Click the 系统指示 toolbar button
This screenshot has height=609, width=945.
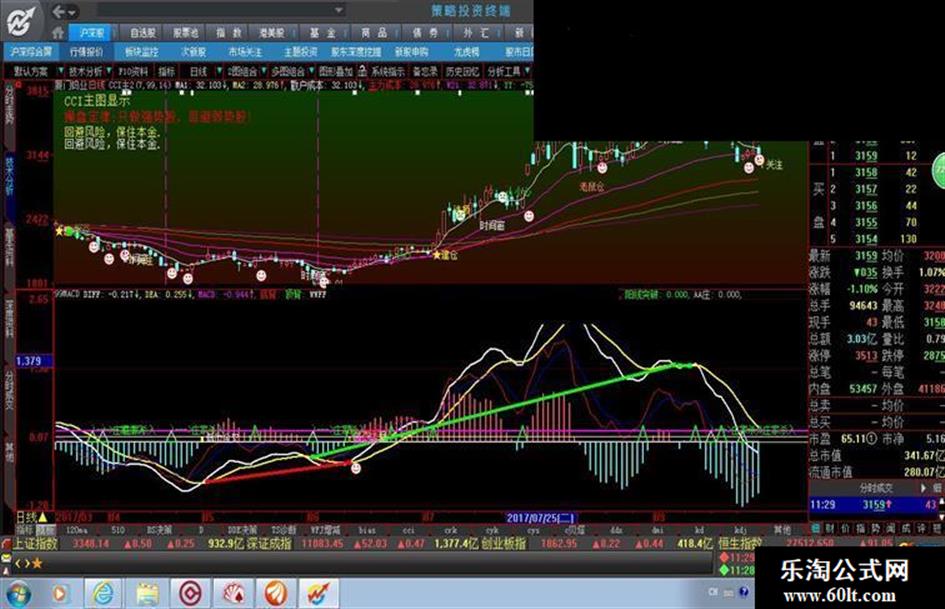click(x=388, y=71)
